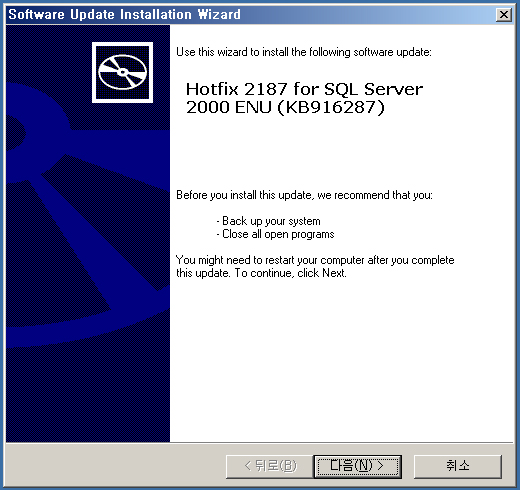Click the word 'Wizard' in title bar
The image size is (520, 490).
click(x=219, y=15)
